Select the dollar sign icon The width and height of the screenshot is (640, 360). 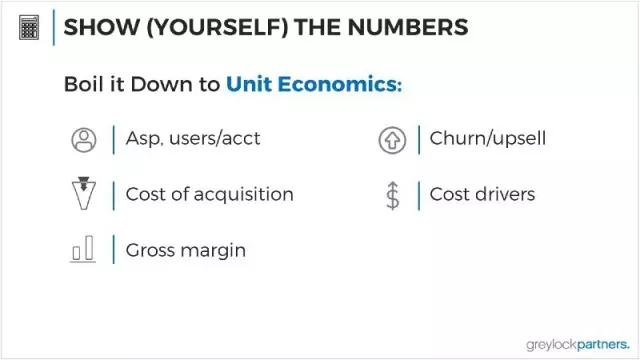(393, 196)
